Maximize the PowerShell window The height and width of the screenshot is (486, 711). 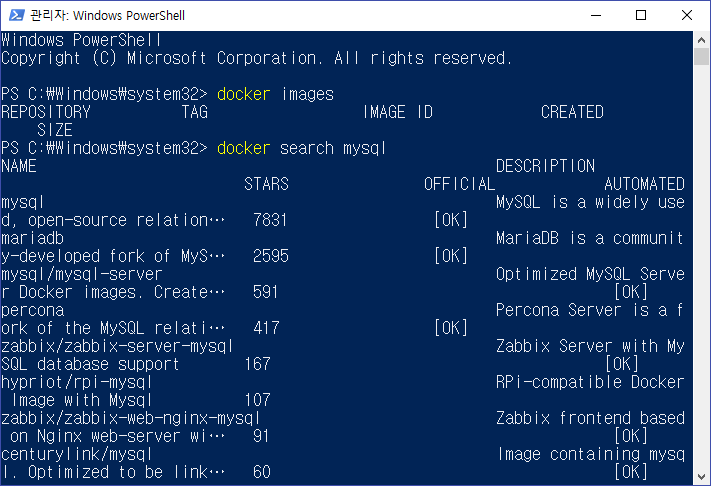(x=641, y=15)
